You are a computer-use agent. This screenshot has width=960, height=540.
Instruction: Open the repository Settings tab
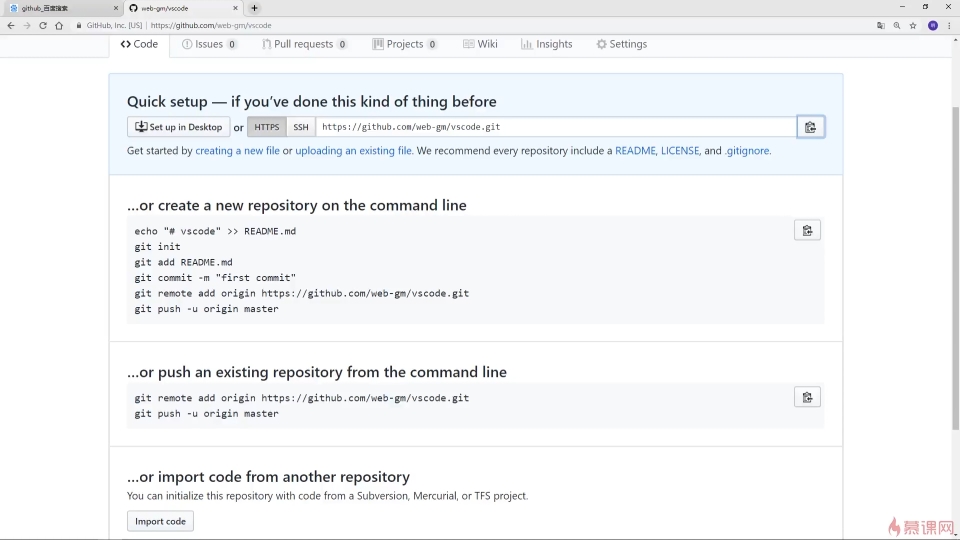coord(621,44)
